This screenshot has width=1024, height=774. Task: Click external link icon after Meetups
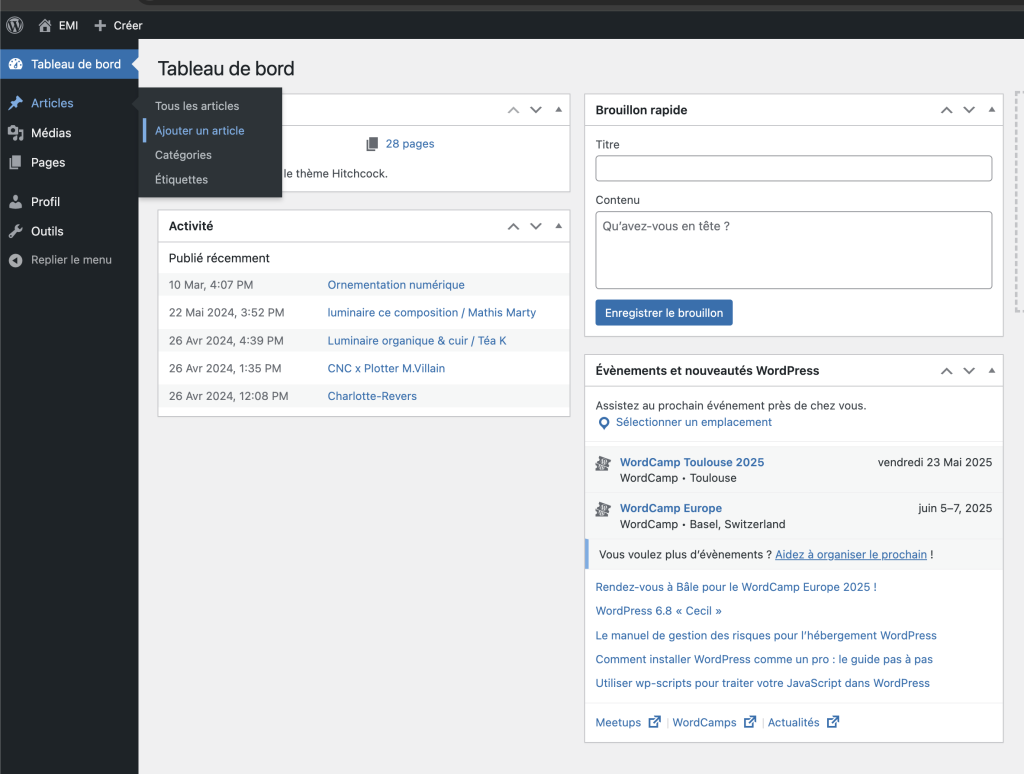point(654,722)
